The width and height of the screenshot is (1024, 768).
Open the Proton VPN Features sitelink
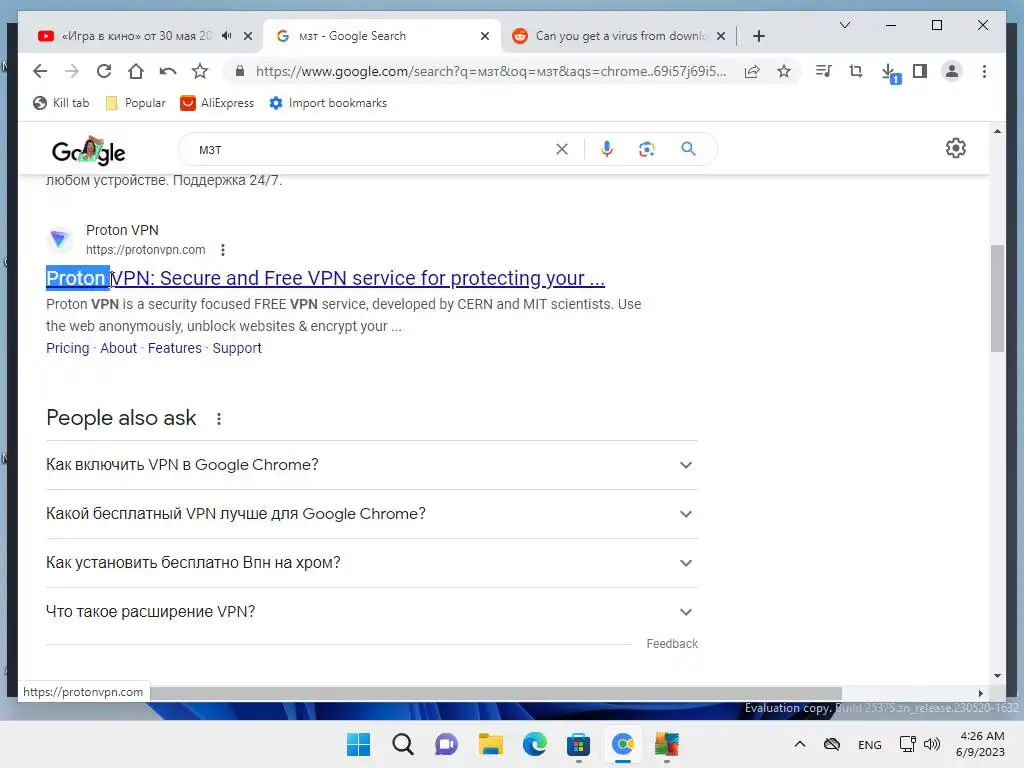pyautogui.click(x=174, y=348)
